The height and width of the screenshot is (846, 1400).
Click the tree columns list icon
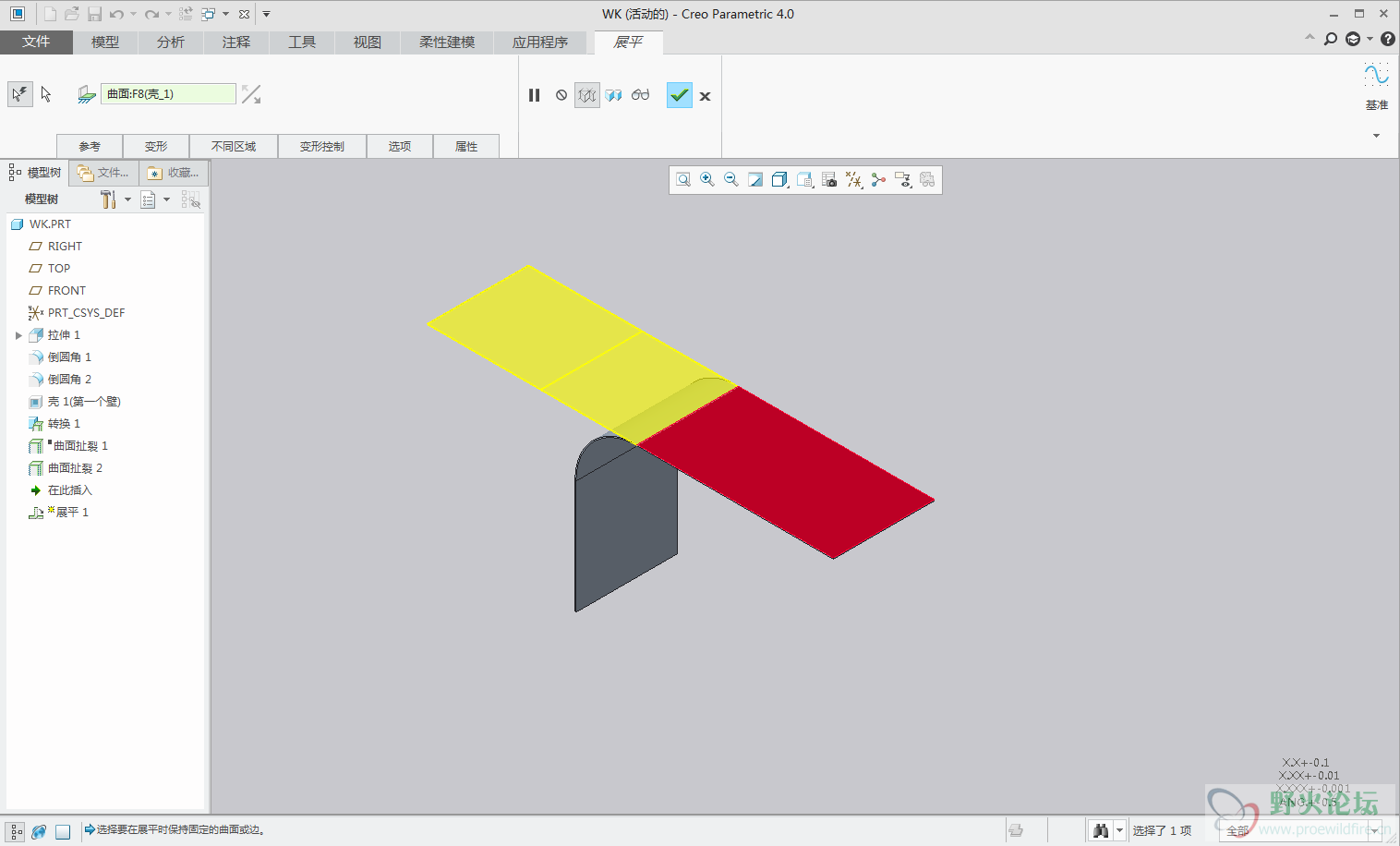pyautogui.click(x=148, y=199)
